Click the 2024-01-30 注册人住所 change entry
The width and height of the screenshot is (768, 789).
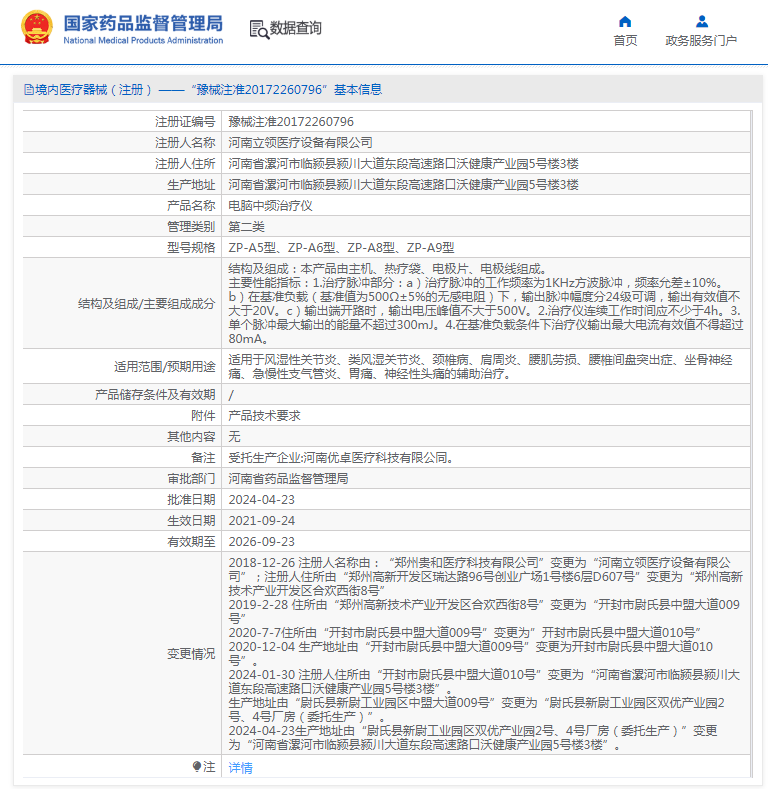pyautogui.click(x=484, y=681)
